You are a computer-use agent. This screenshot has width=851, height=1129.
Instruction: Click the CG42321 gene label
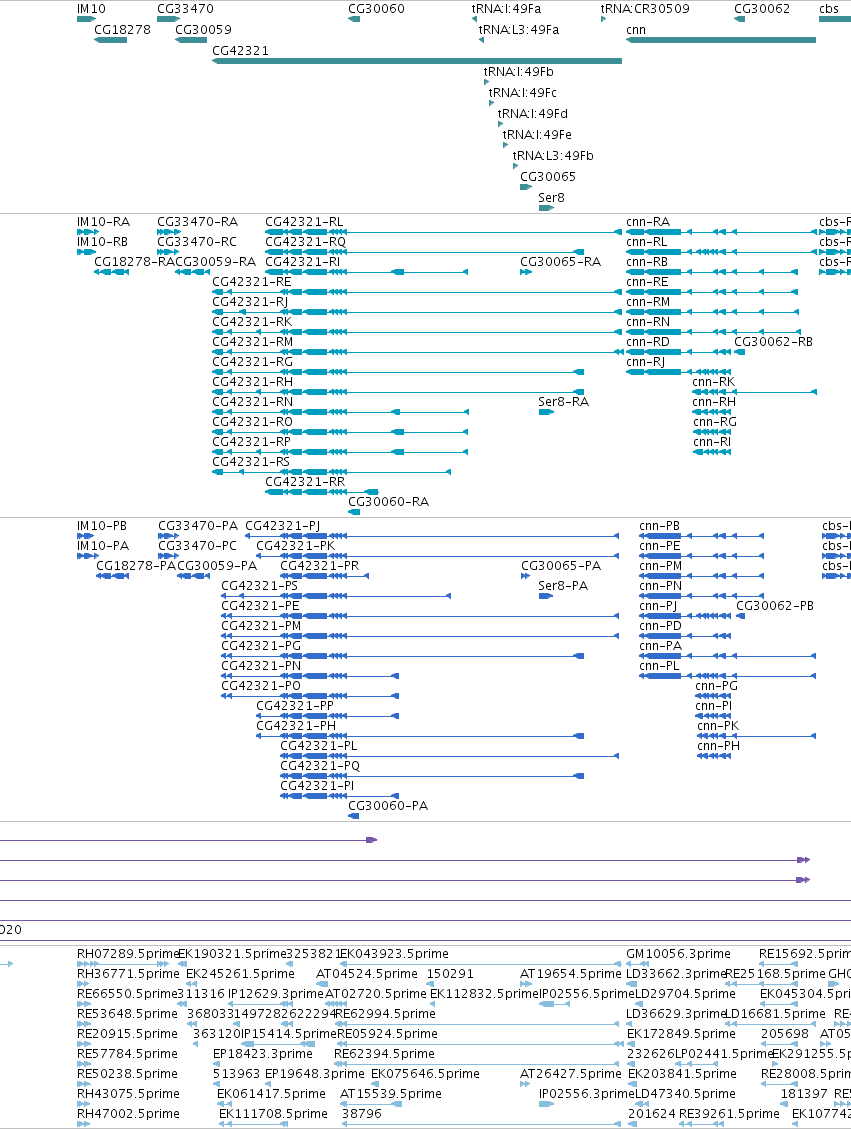[x=240, y=50]
